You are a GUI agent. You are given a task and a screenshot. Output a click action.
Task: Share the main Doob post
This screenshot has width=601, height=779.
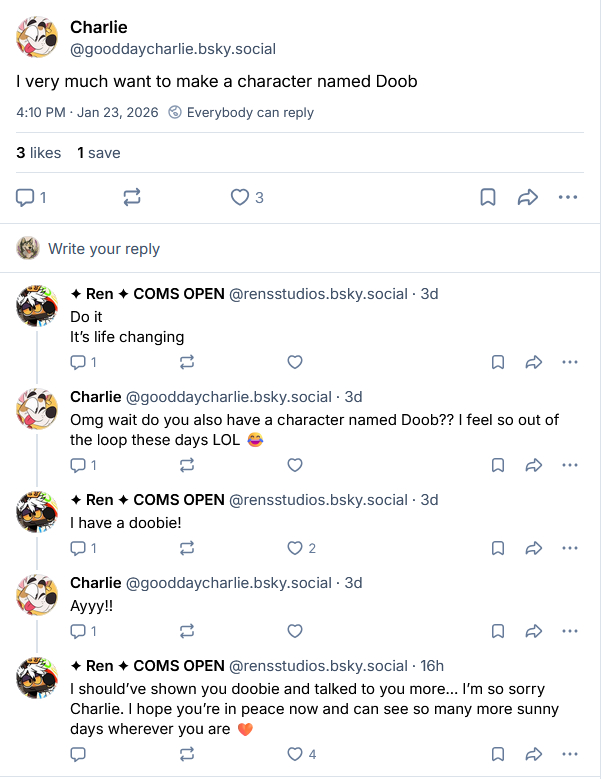528,197
